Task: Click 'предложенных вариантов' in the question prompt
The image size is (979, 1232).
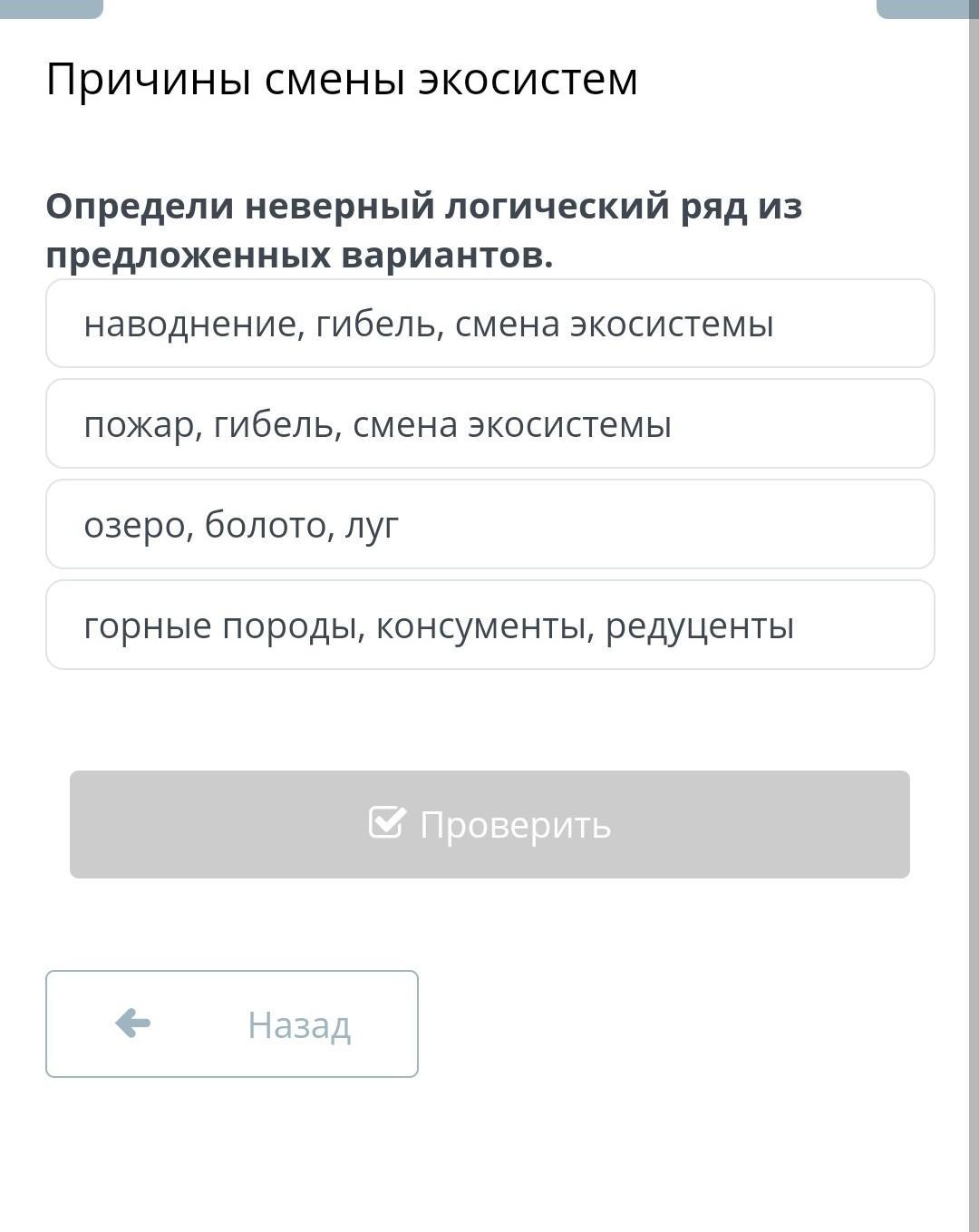Action: click(x=299, y=256)
